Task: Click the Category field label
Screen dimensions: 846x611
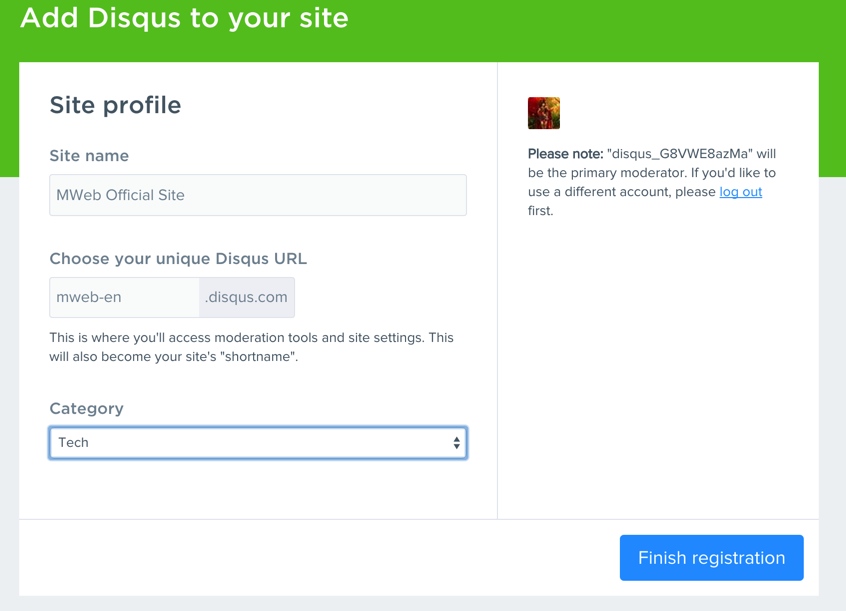Action: [86, 408]
